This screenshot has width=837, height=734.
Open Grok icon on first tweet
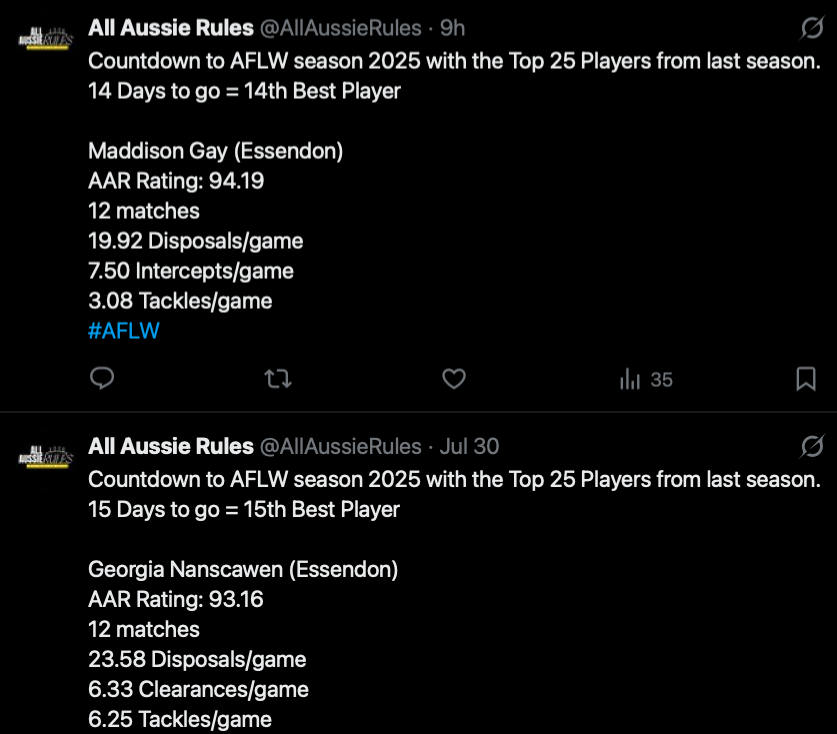tap(812, 28)
